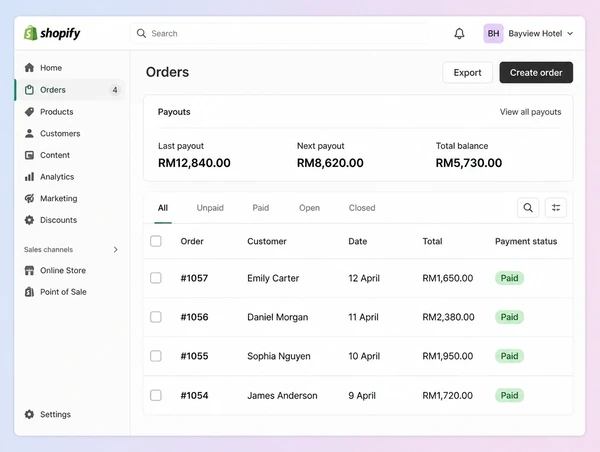Click the BH account avatar
Image resolution: width=600 pixels, height=452 pixels.
(493, 34)
